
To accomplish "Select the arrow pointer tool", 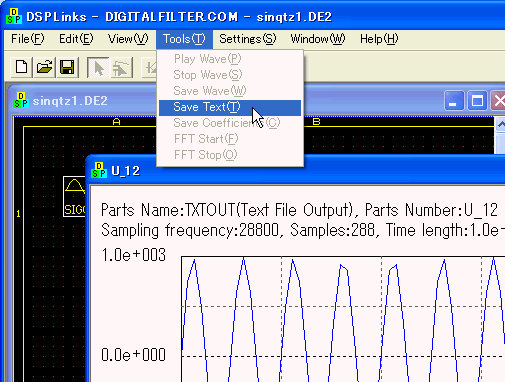I will click(98, 68).
